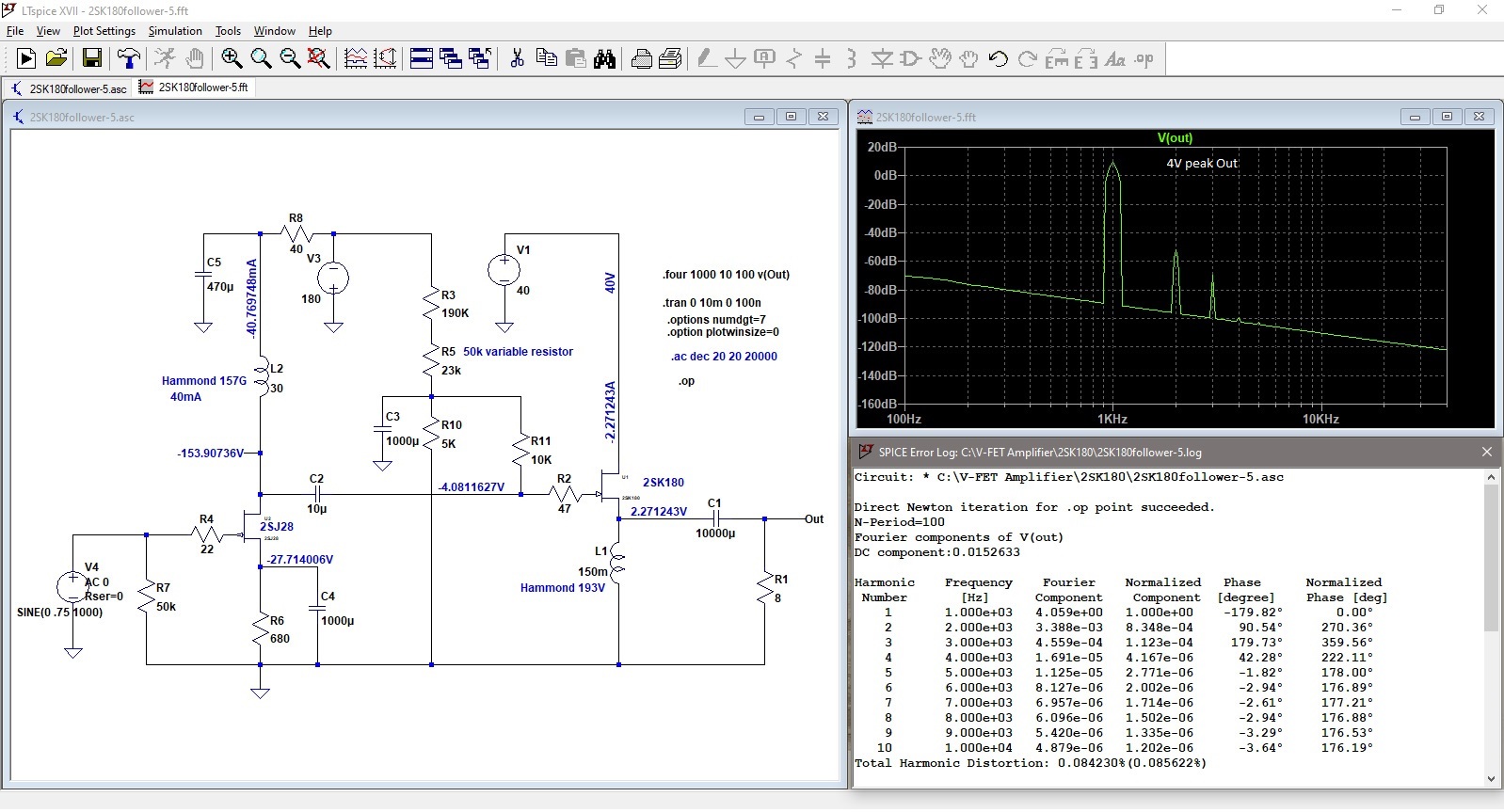This screenshot has width=1504, height=812.
Task: Open the View menu
Action: pyautogui.click(x=48, y=31)
